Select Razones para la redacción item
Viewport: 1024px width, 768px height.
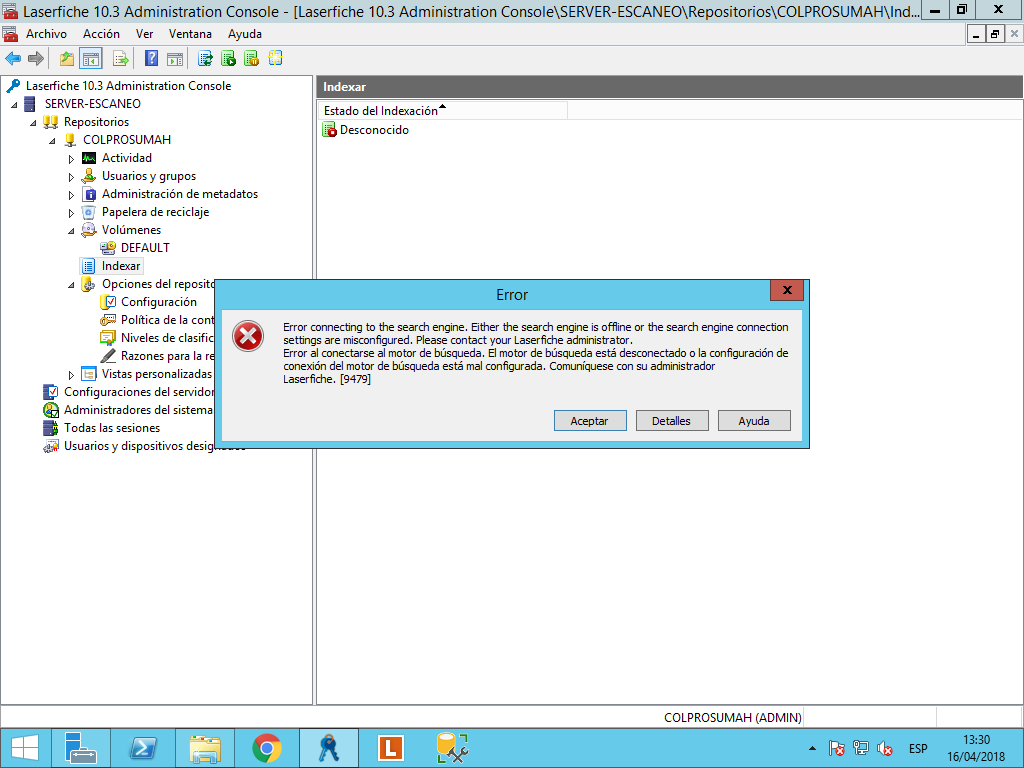[167, 356]
